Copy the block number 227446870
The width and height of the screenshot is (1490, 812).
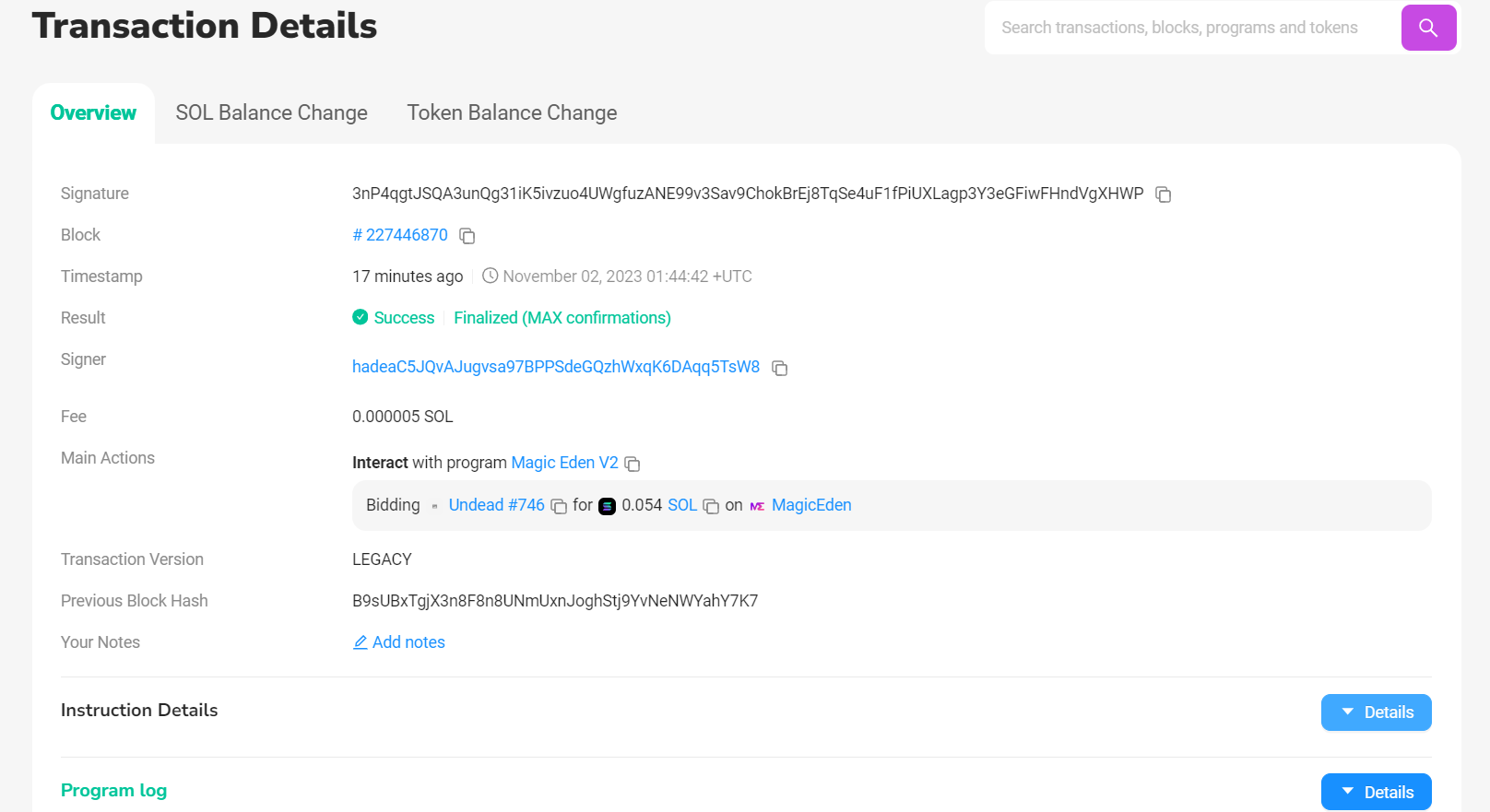pyautogui.click(x=467, y=236)
